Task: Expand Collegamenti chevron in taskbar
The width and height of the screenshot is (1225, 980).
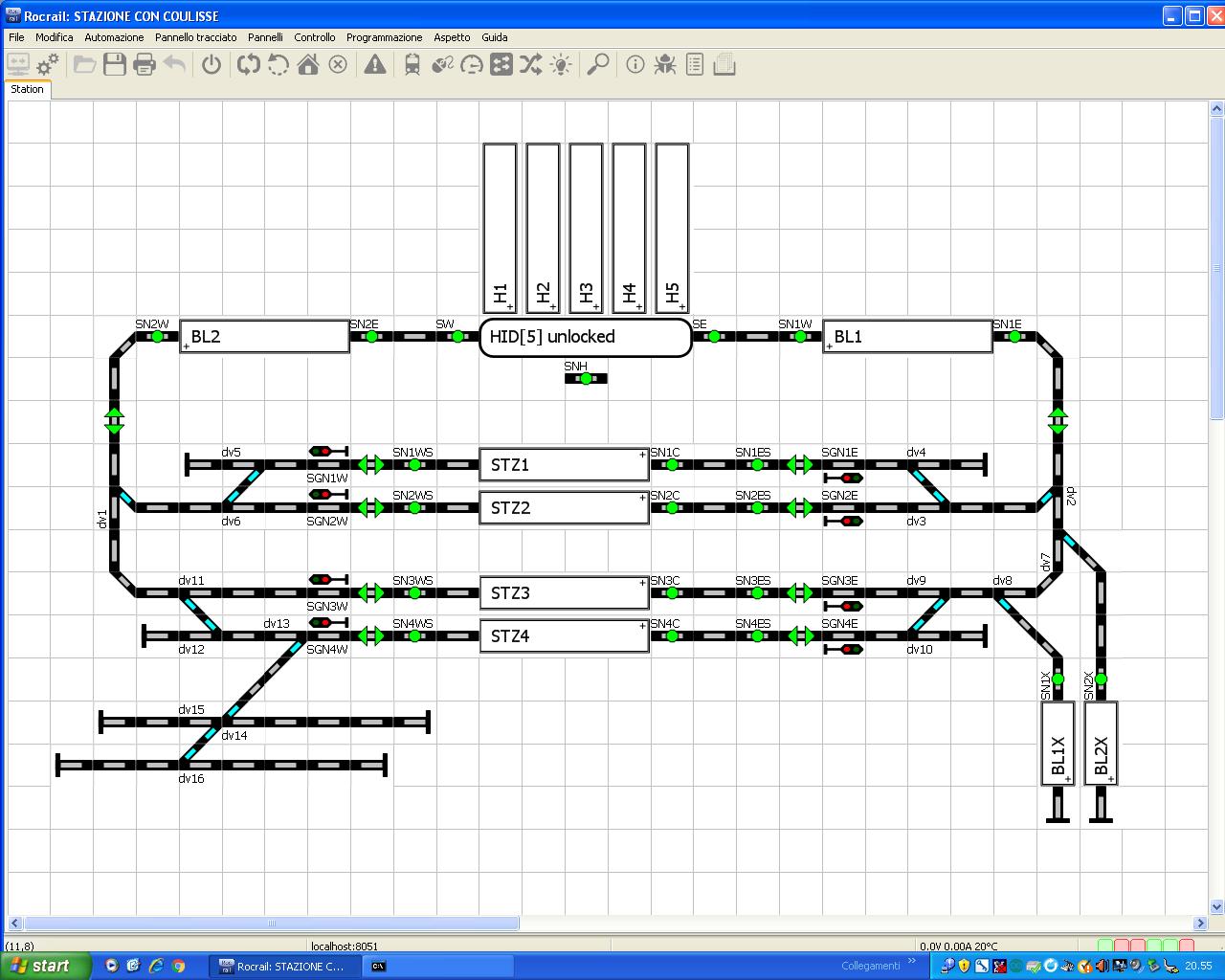Action: pyautogui.click(x=912, y=961)
